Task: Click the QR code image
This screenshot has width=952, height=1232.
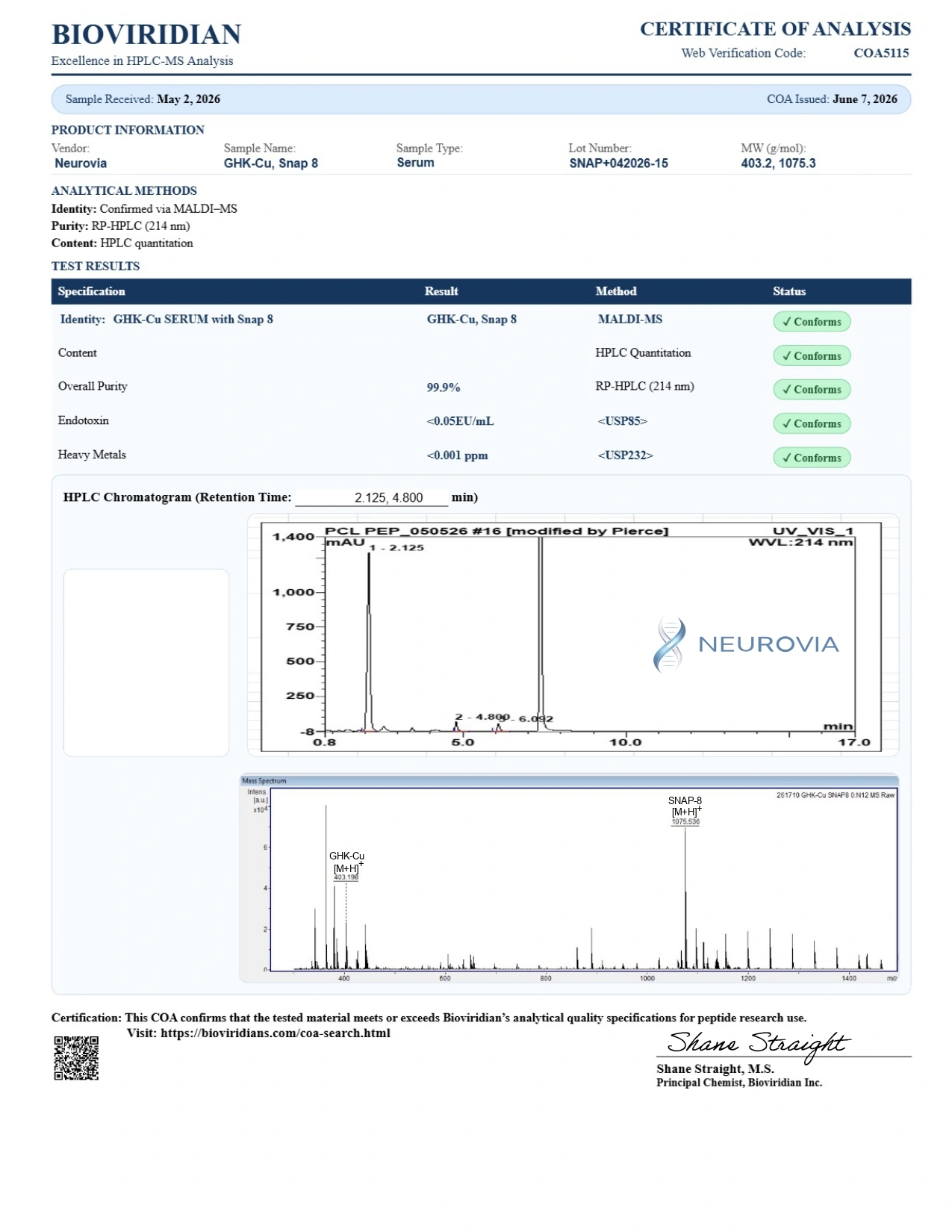Action: point(76,1057)
